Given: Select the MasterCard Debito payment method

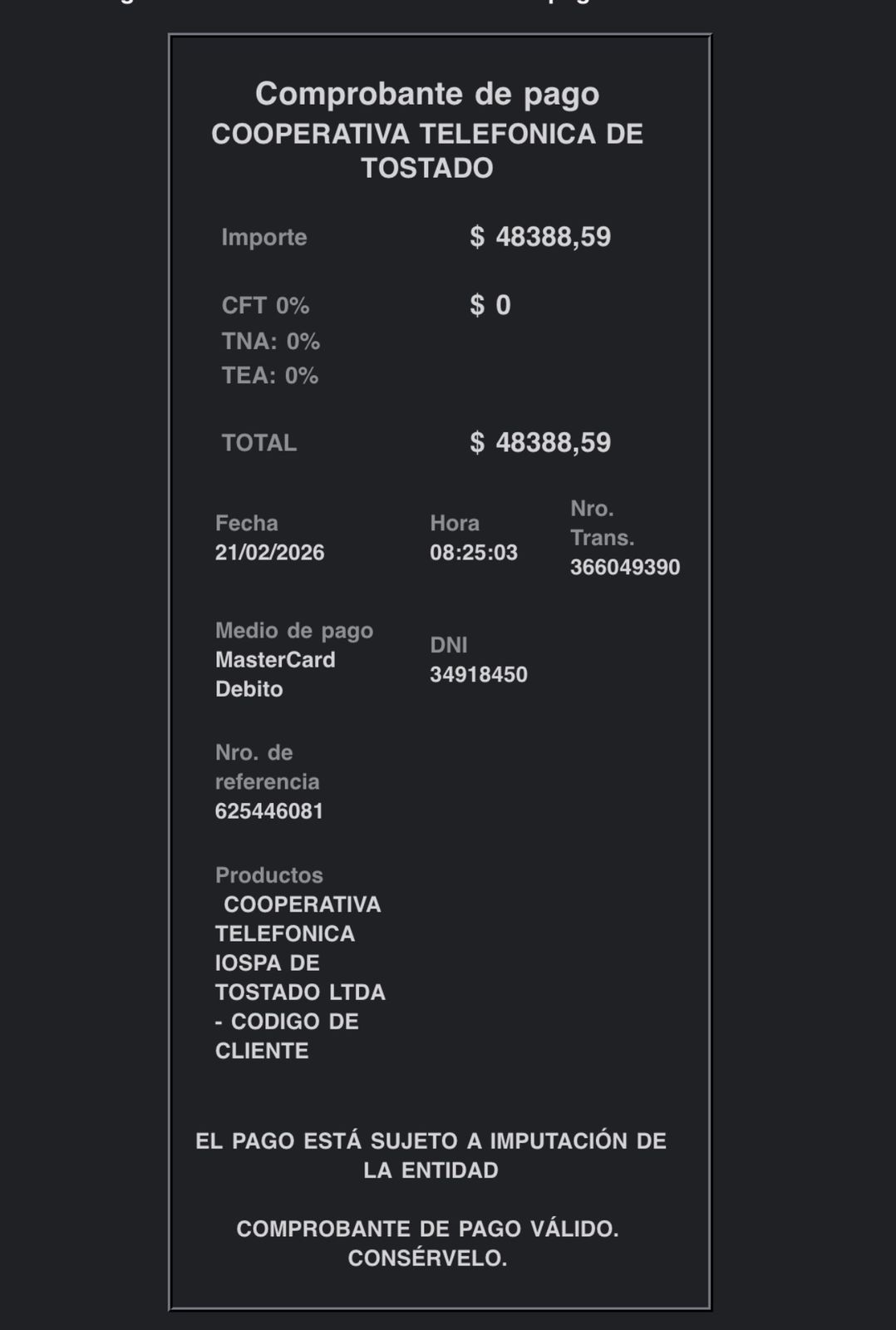Looking at the screenshot, I should click(x=275, y=674).
